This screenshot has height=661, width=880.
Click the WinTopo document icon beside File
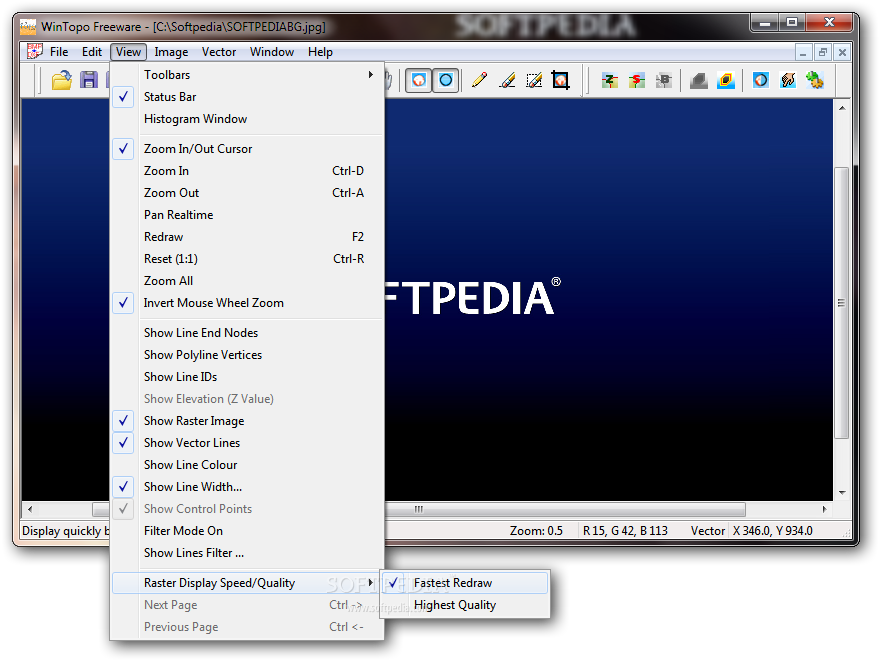pos(34,52)
